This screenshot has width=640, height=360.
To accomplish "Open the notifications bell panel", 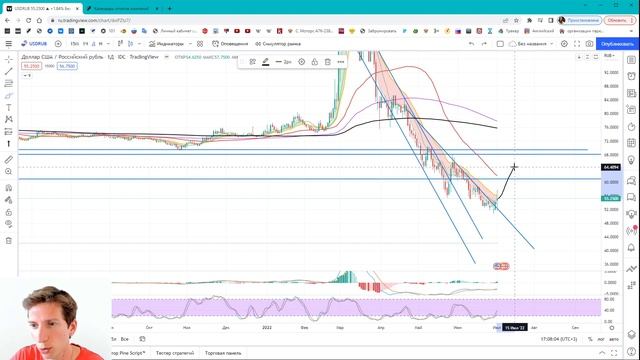I will [x=631, y=248].
